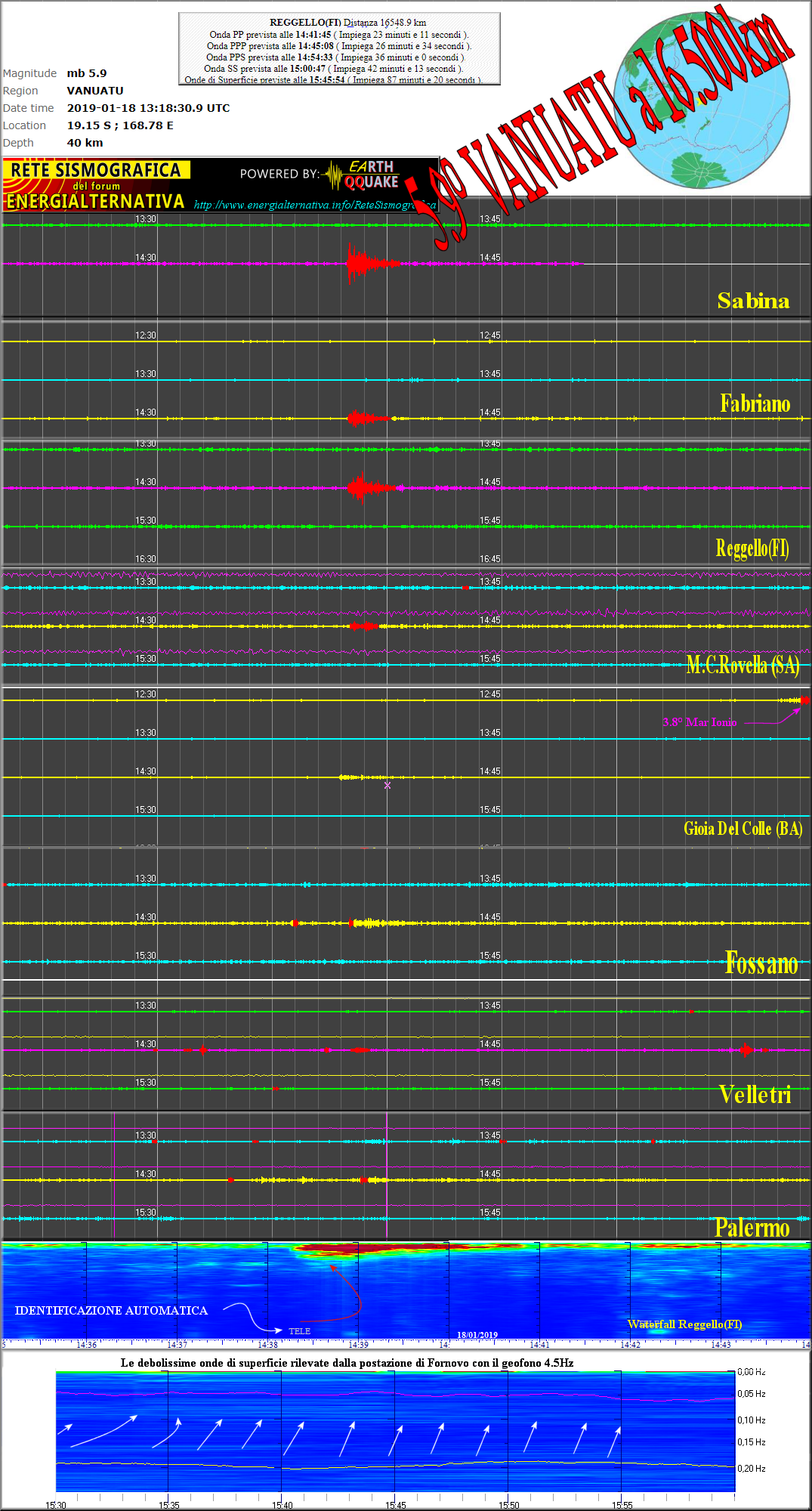The image size is (812, 1511).
Task: Click the 15:40 tick on Fornovo spectrogram
Action: click(x=282, y=1505)
